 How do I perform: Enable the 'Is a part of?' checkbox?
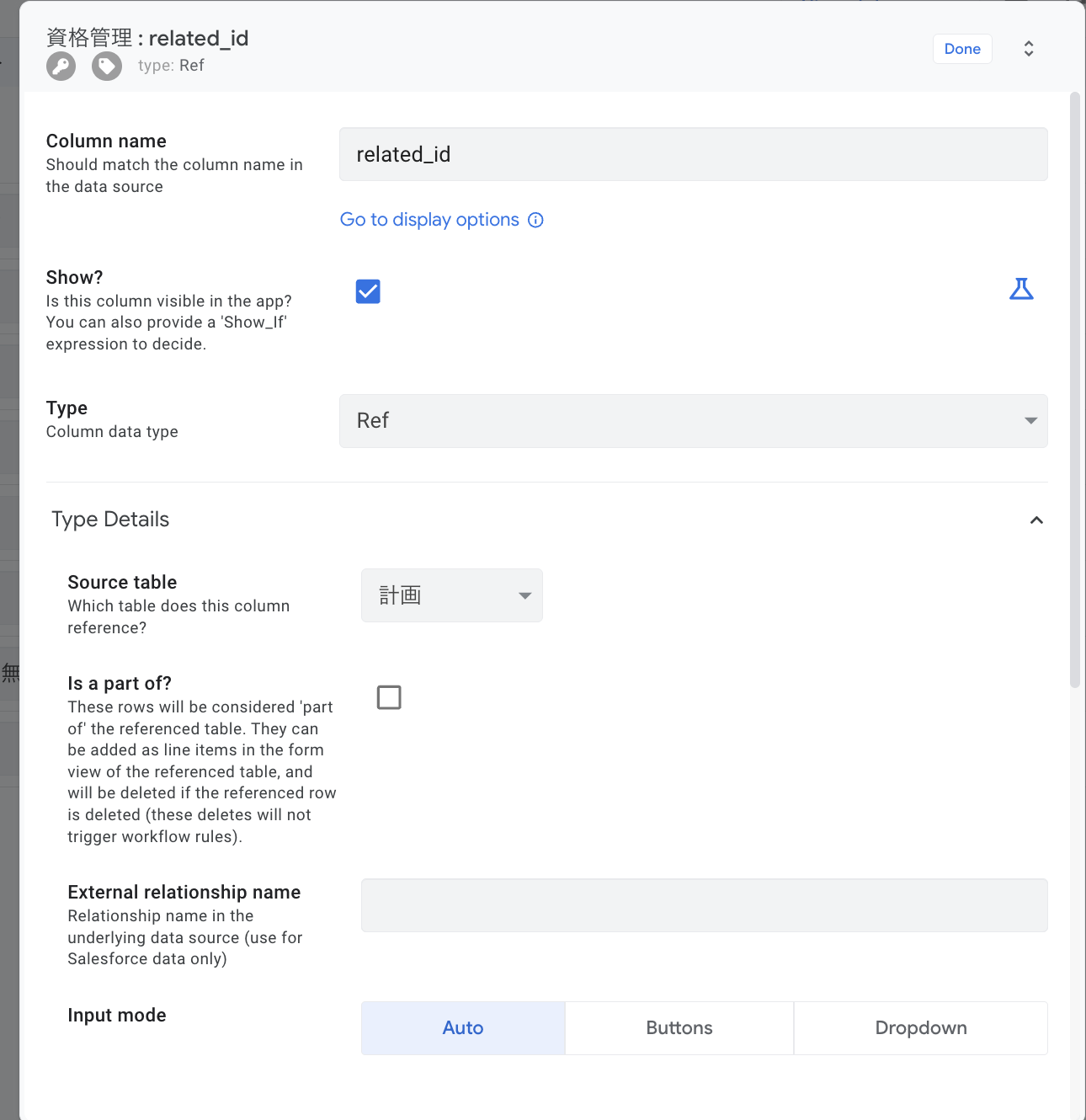tap(389, 697)
